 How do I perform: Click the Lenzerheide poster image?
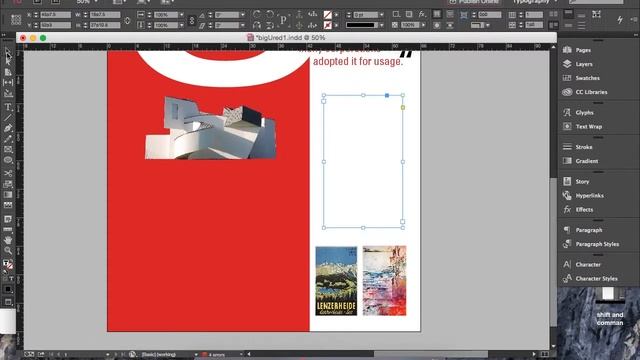click(336, 280)
